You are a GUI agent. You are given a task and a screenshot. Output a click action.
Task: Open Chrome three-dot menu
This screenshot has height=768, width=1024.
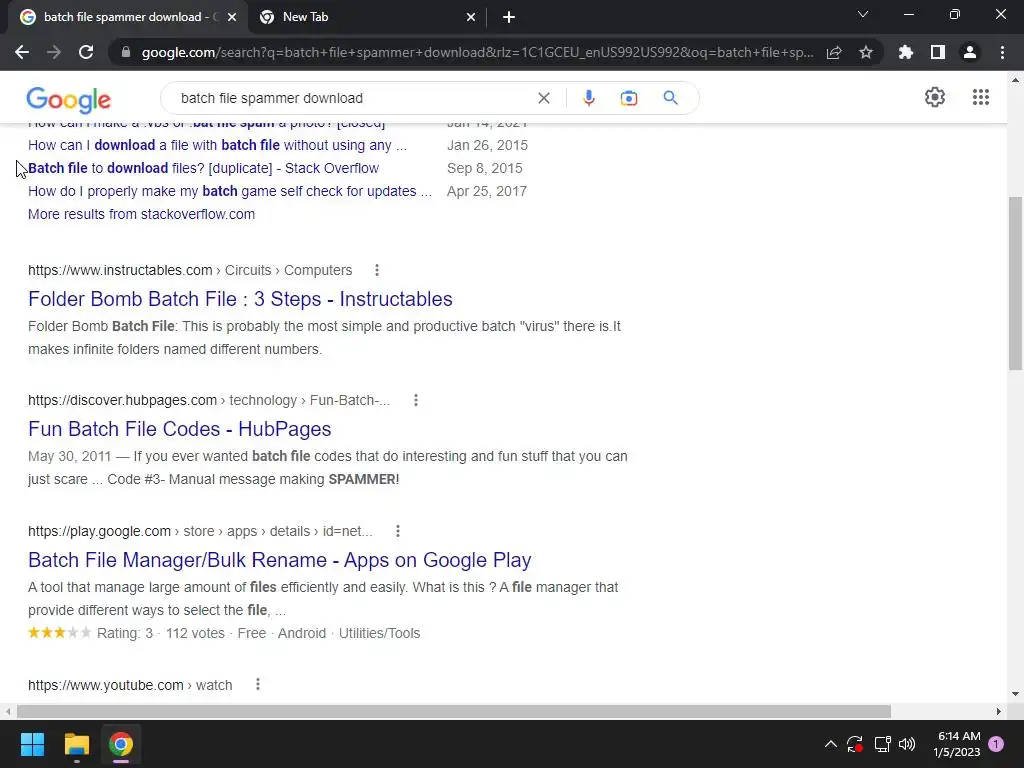point(1002,52)
